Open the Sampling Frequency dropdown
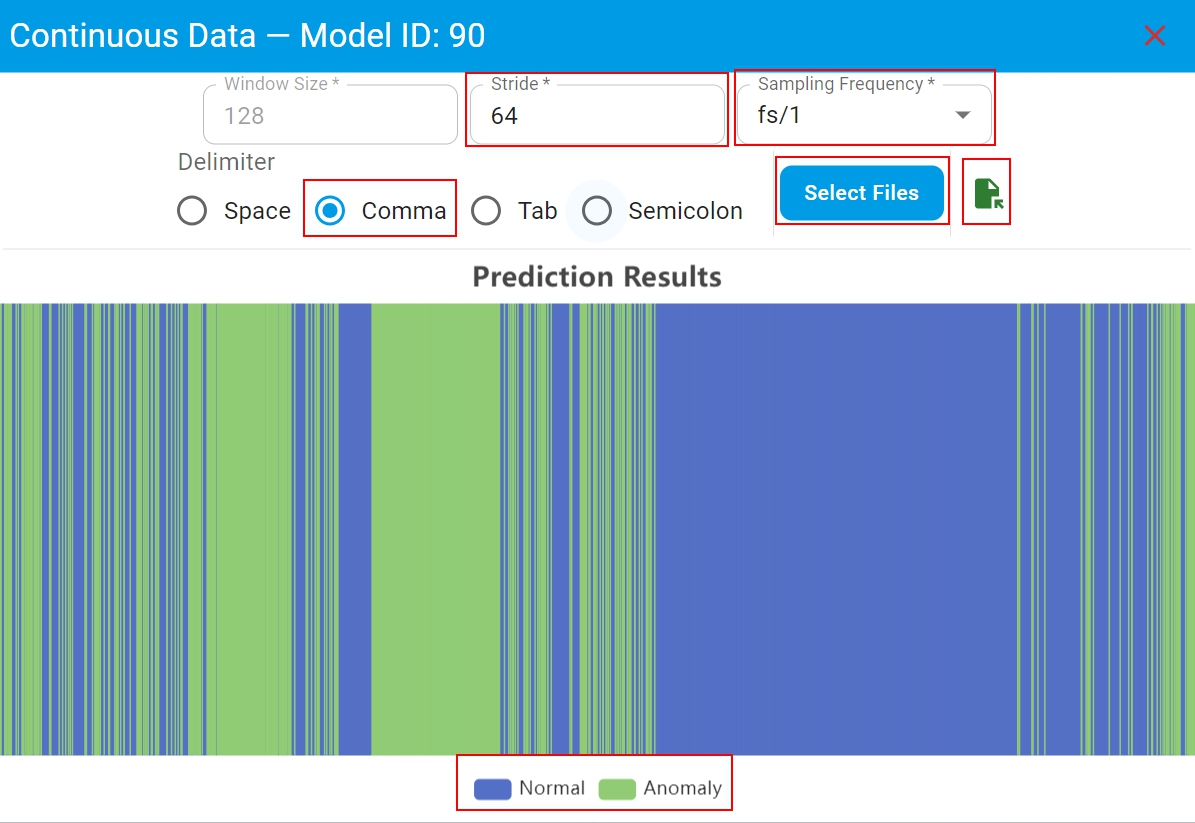The width and height of the screenshot is (1195, 823). click(850, 116)
